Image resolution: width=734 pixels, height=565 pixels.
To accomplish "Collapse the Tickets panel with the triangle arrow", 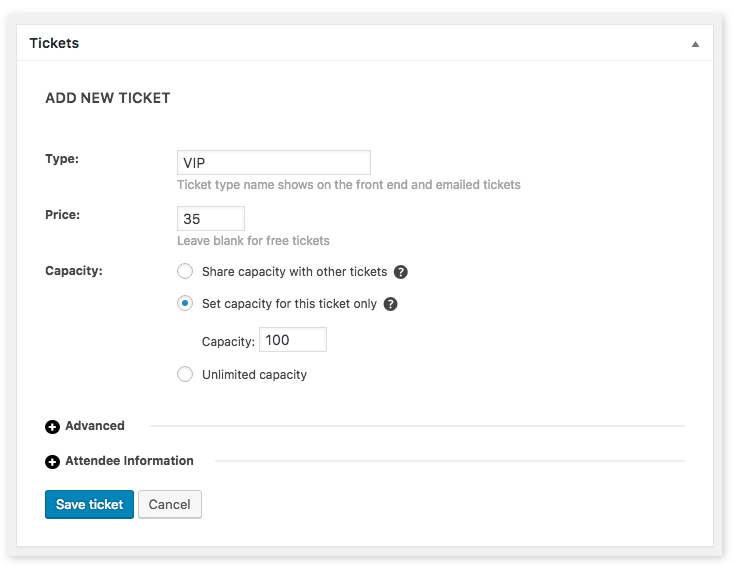I will (x=695, y=44).
